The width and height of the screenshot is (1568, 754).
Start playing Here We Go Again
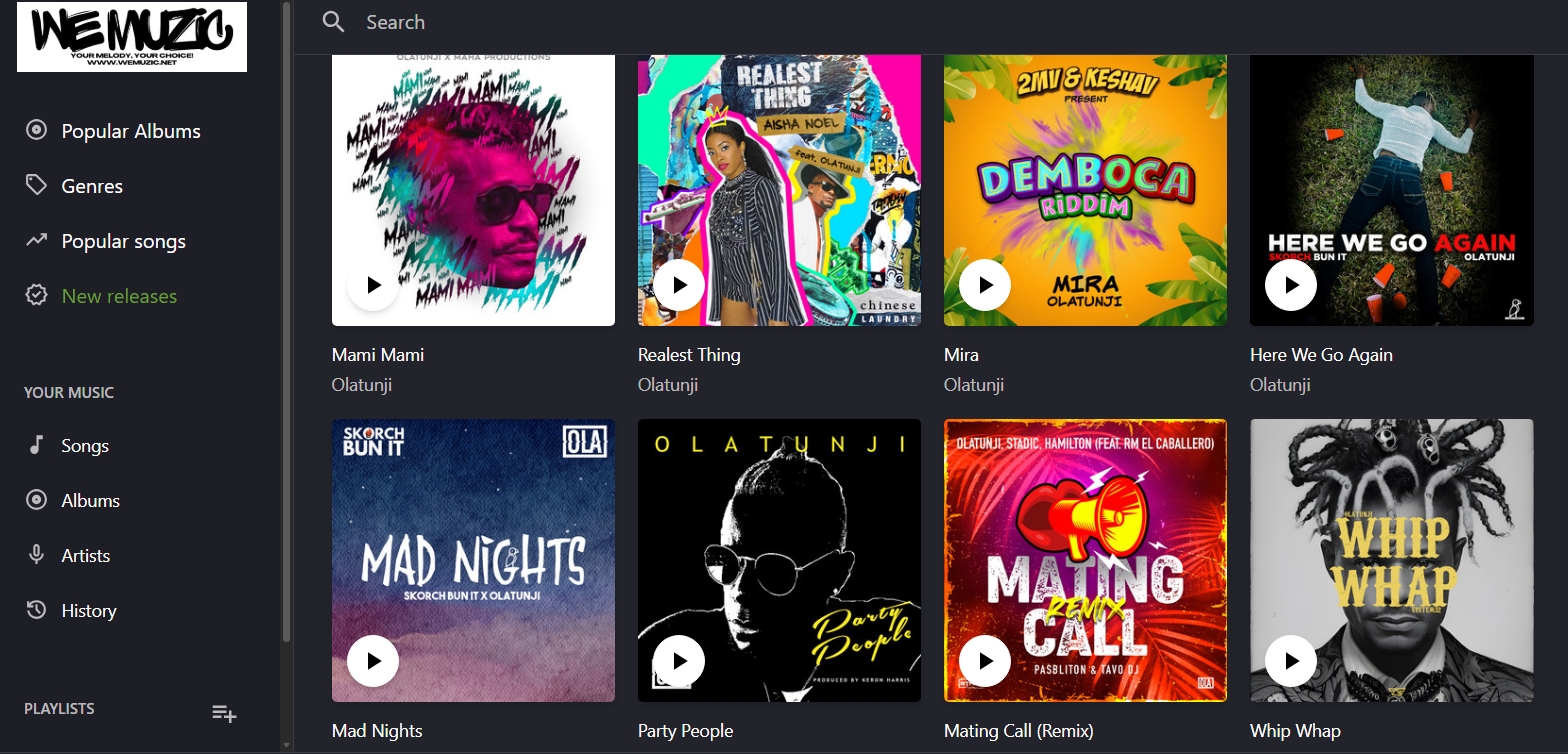point(1291,285)
